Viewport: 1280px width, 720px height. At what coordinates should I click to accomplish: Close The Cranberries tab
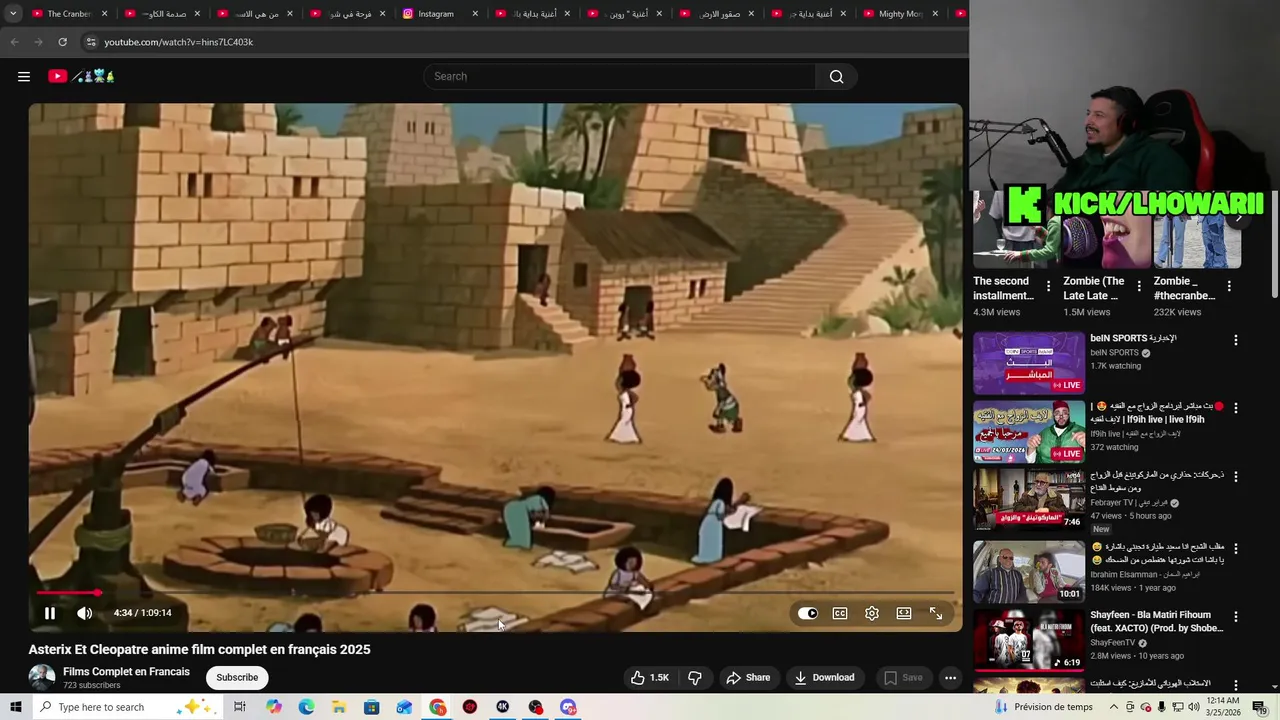click(x=104, y=14)
